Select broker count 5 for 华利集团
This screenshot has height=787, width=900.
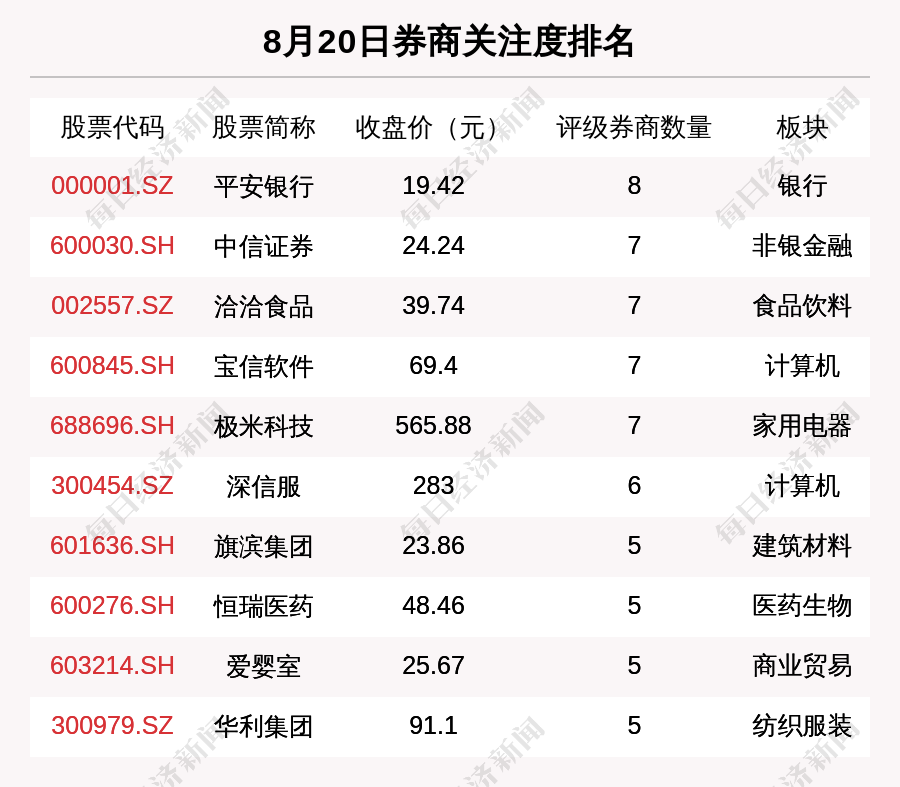[x=634, y=726]
